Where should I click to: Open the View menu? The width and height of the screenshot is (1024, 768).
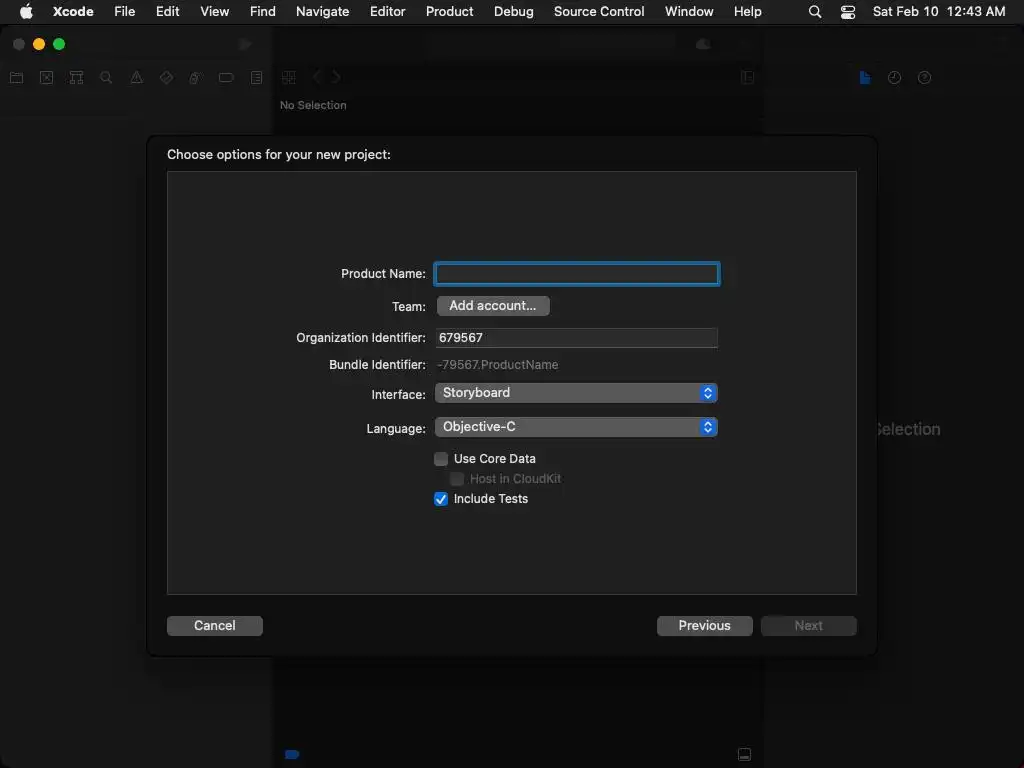point(214,12)
